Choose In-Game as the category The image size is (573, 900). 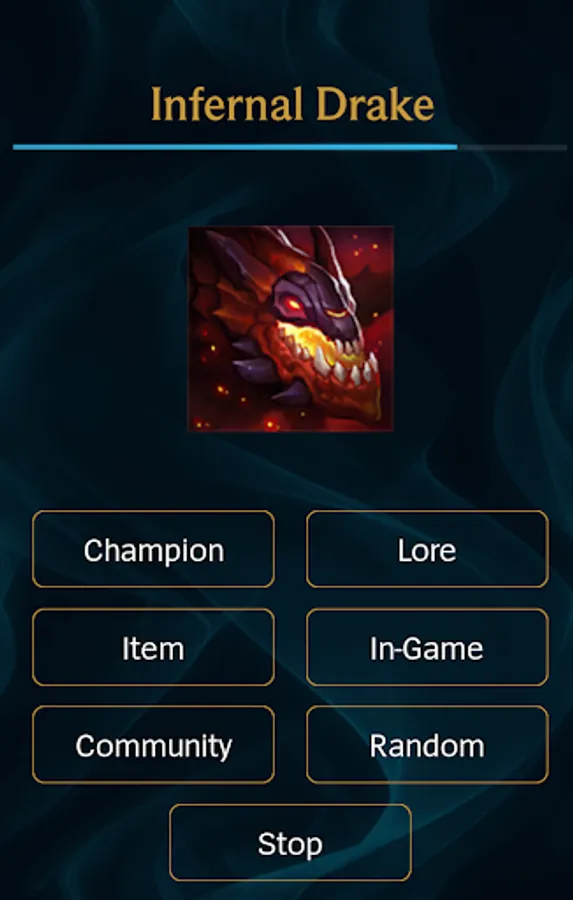click(427, 647)
